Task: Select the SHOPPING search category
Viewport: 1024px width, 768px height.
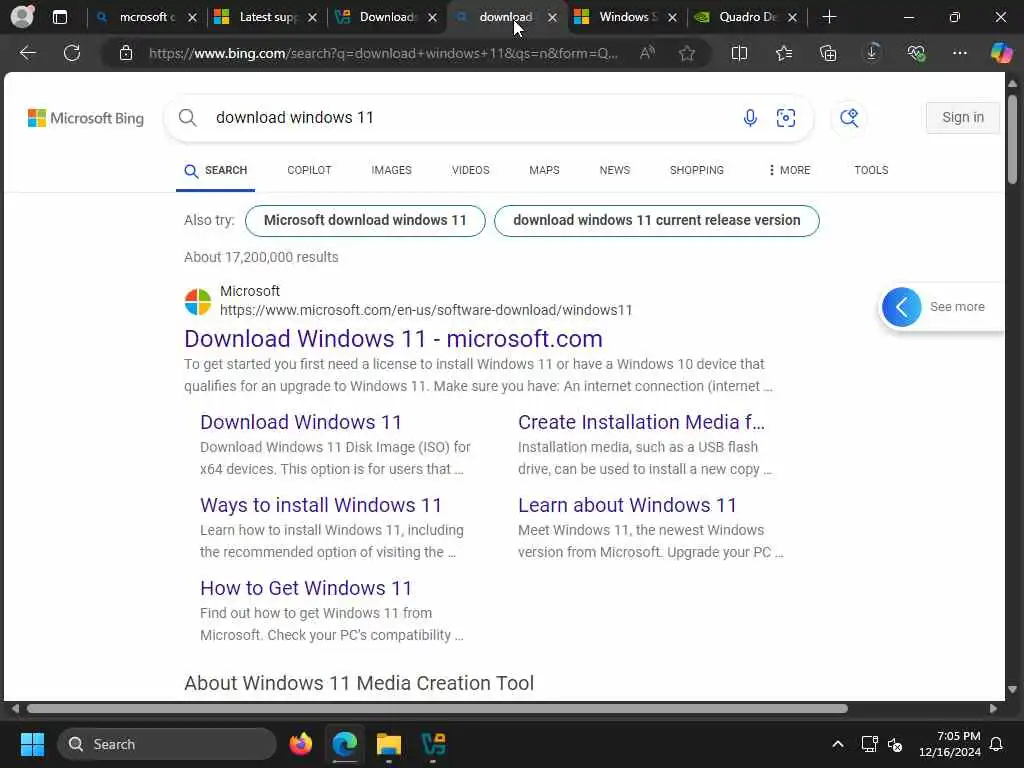Action: 696,170
